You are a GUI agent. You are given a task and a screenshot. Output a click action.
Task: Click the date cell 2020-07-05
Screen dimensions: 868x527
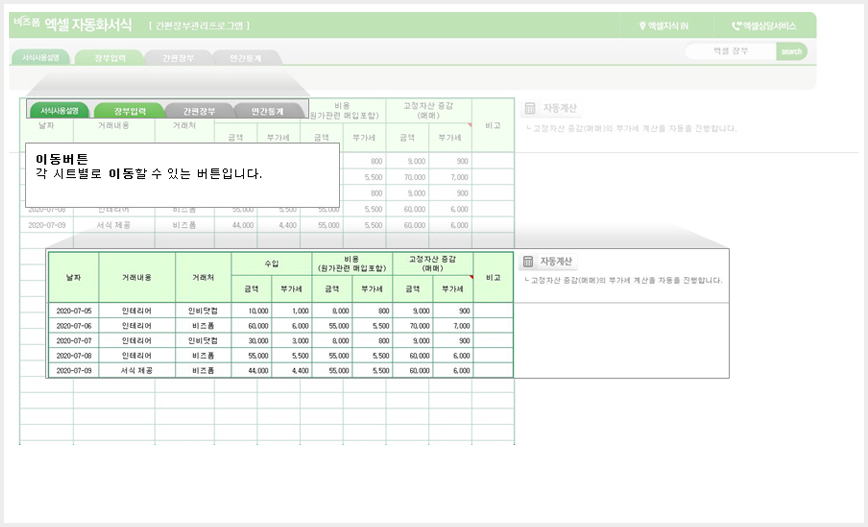74,311
